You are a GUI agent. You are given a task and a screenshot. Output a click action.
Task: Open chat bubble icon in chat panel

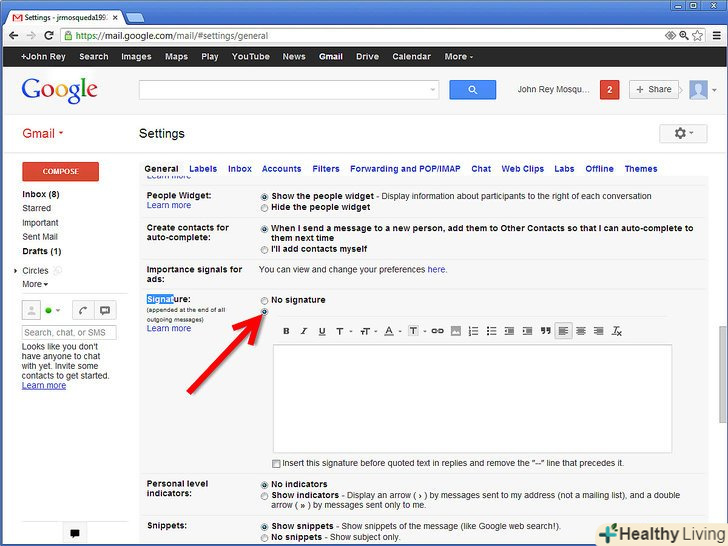pyautogui.click(x=105, y=310)
